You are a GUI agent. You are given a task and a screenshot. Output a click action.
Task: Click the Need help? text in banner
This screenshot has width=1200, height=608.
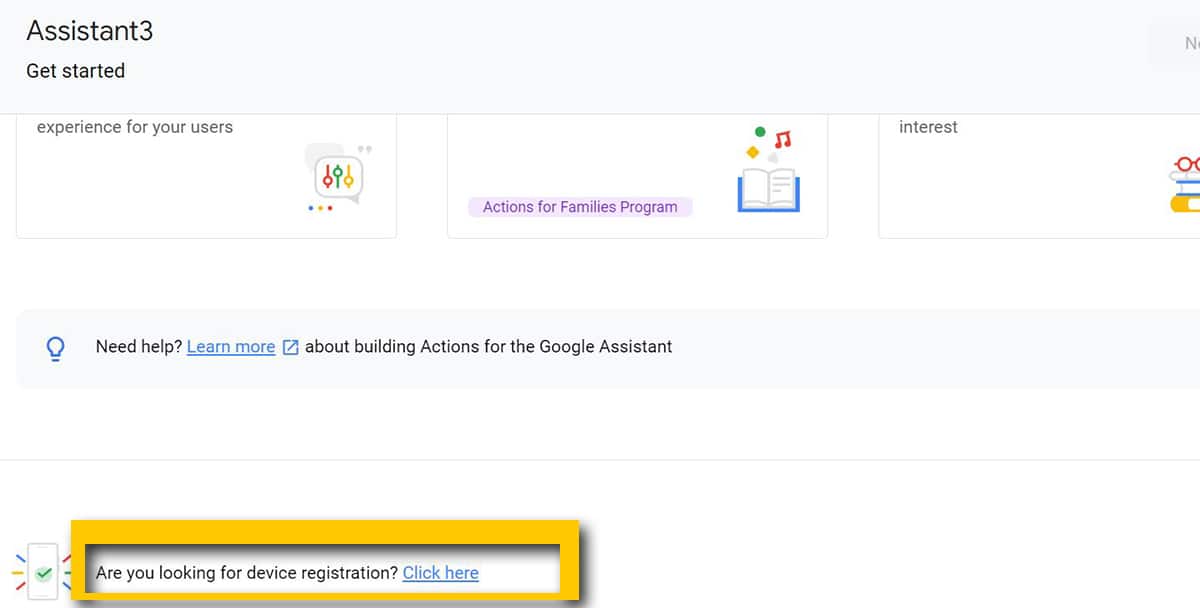tap(139, 347)
